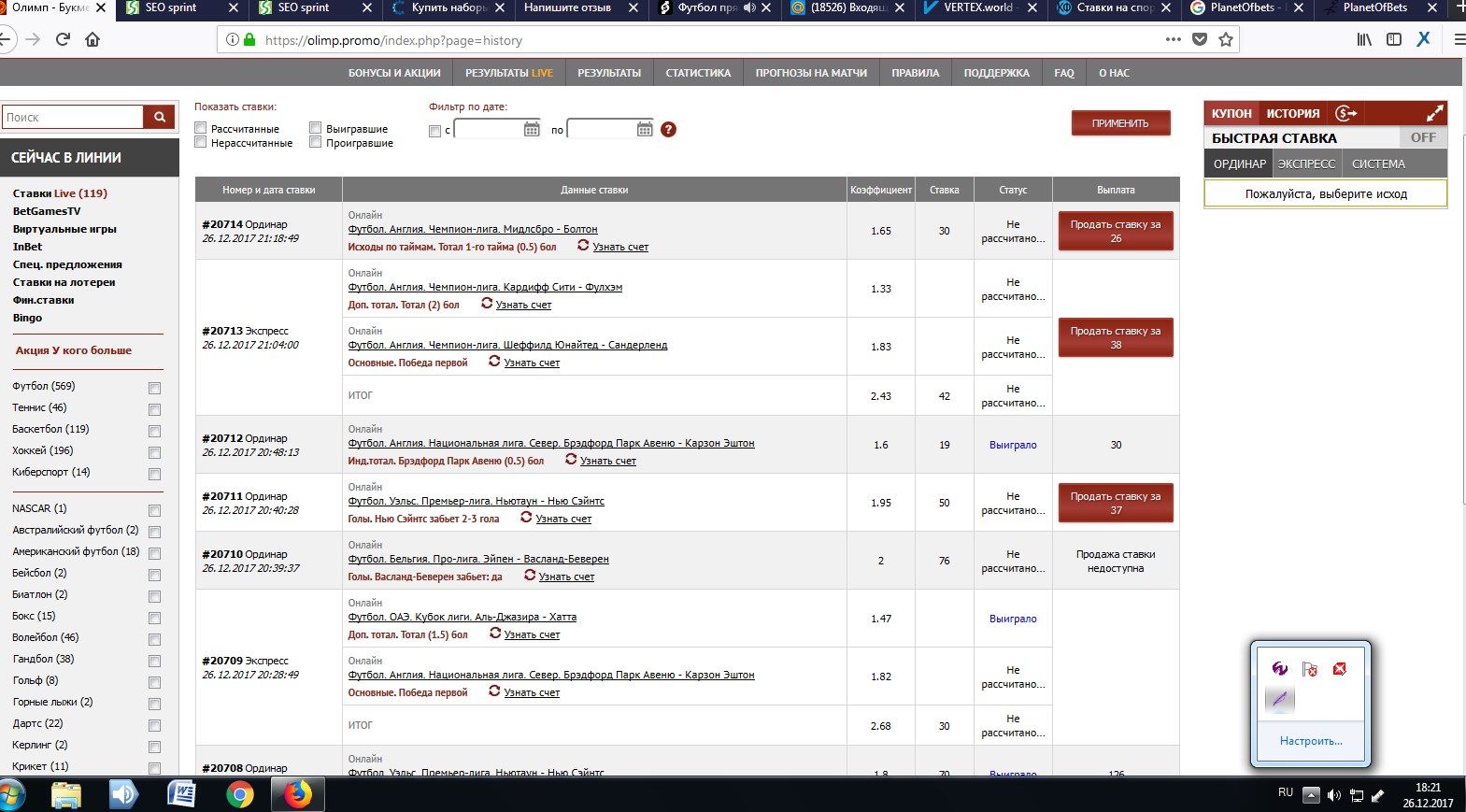1466x812 pixels.
Task: Refresh score icon for Кардифф Сити - Фулхэм
Action: [x=487, y=303]
